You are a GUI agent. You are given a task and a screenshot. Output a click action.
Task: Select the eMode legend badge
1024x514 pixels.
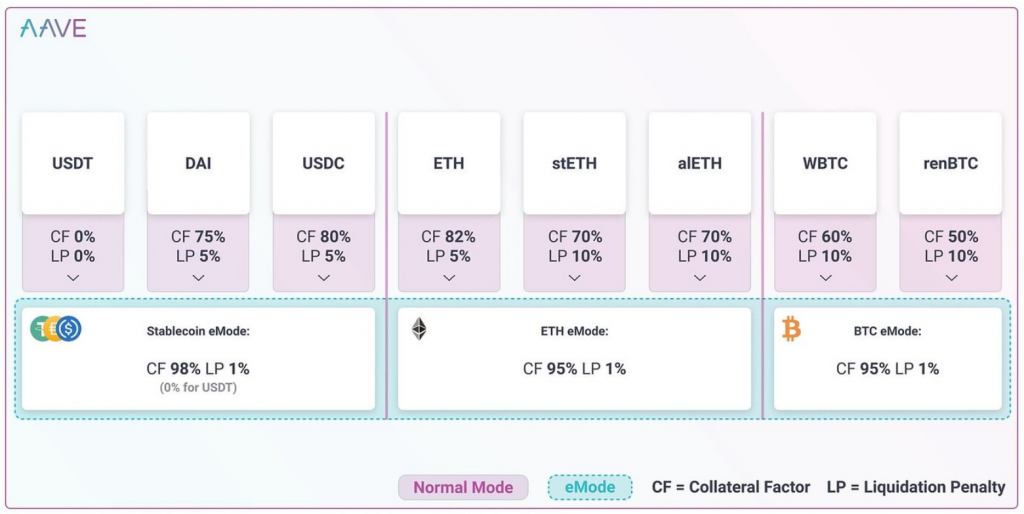[x=590, y=487]
